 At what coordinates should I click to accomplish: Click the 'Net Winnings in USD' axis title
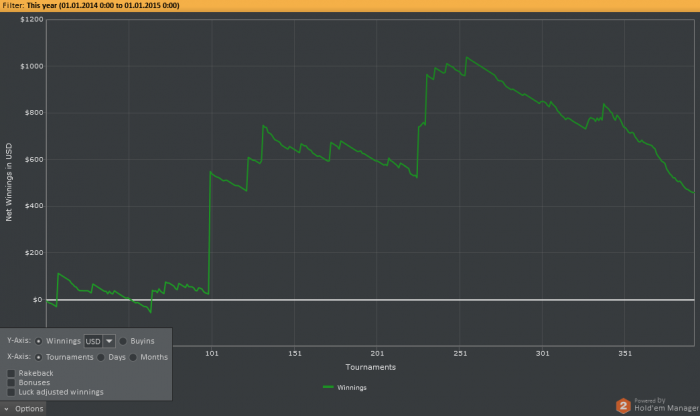click(8, 182)
